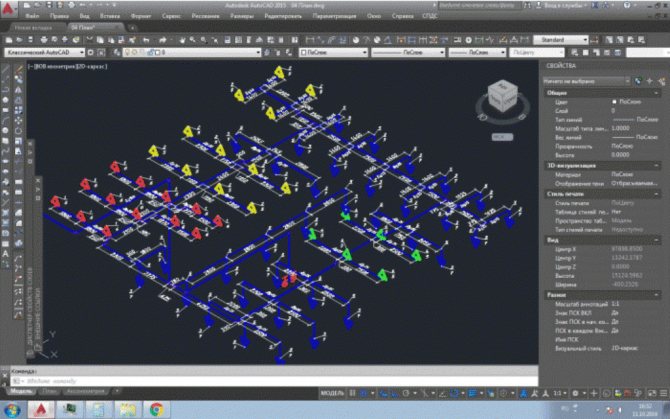Screen dimensions: 670x419
Task: Open Google Chrome from the taskbar
Action: [x=156, y=409]
